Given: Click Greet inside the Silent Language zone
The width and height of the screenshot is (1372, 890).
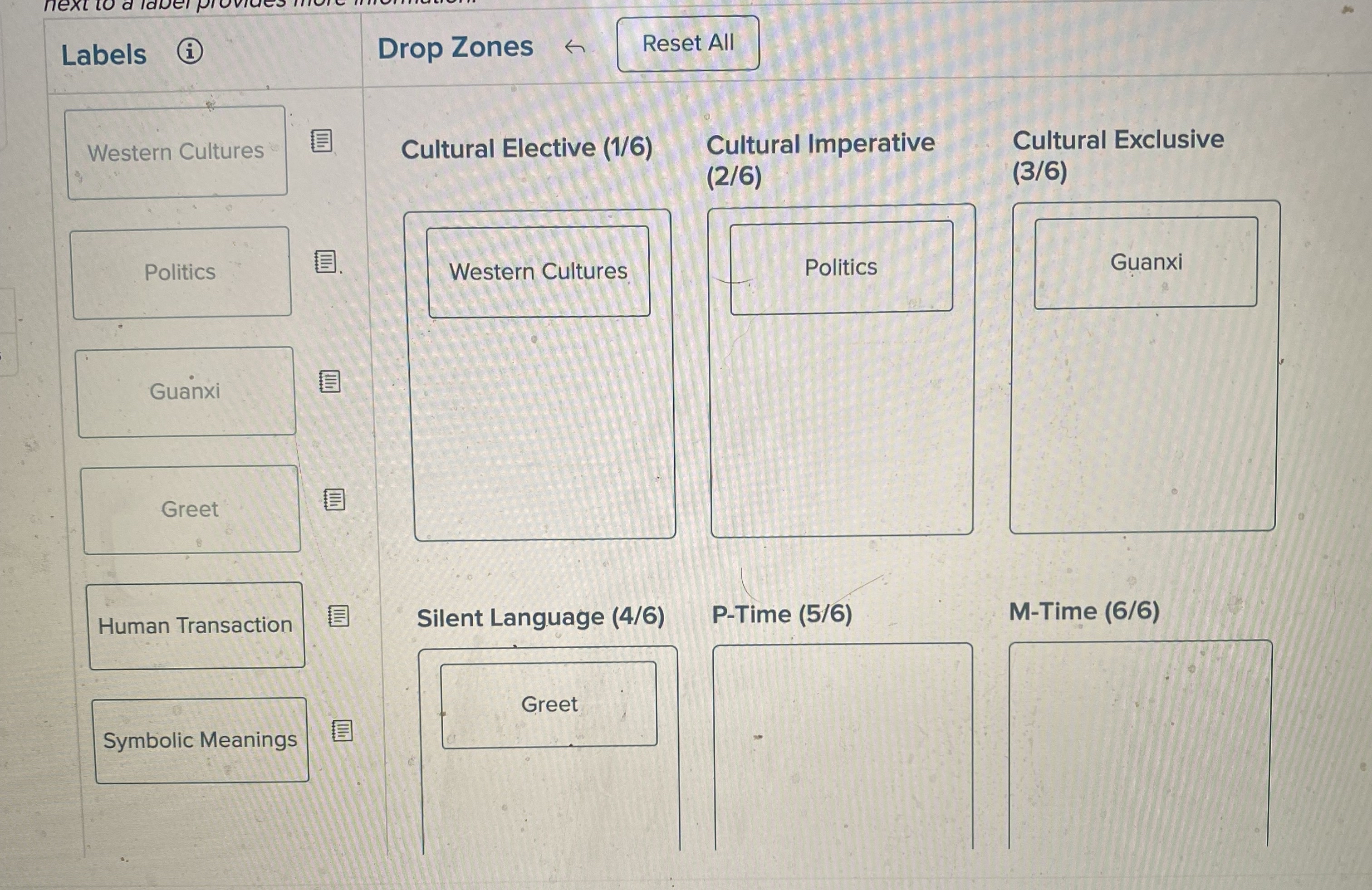Looking at the screenshot, I should 549,704.
